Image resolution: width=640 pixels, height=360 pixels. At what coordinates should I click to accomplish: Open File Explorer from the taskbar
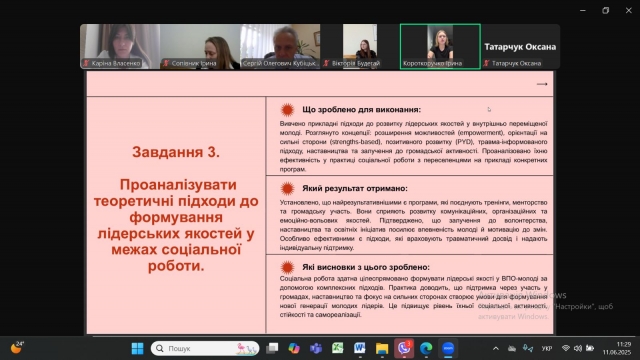click(x=382, y=348)
